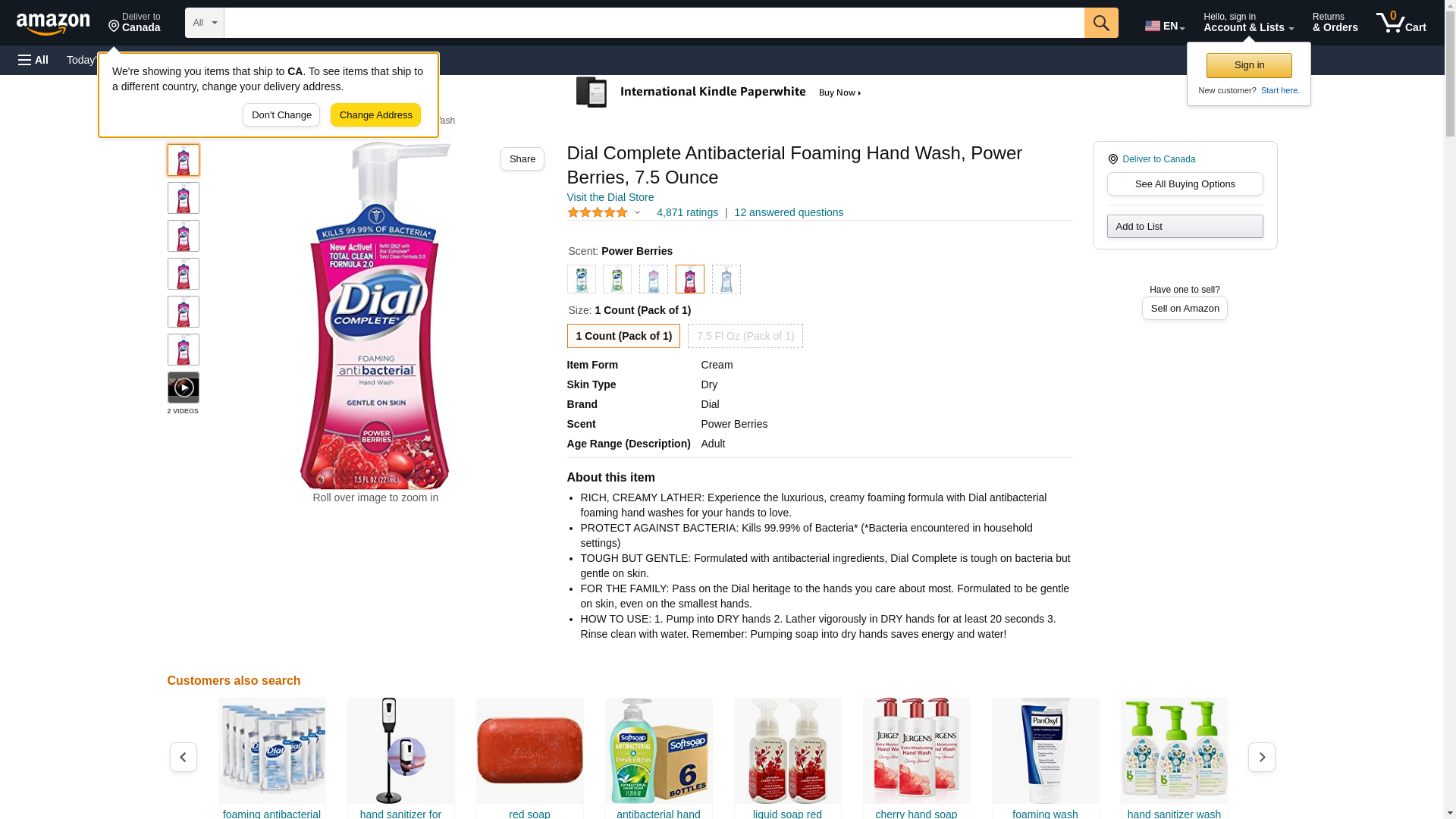Show previous Customers also search items
The height and width of the screenshot is (819, 1456).
(x=183, y=757)
